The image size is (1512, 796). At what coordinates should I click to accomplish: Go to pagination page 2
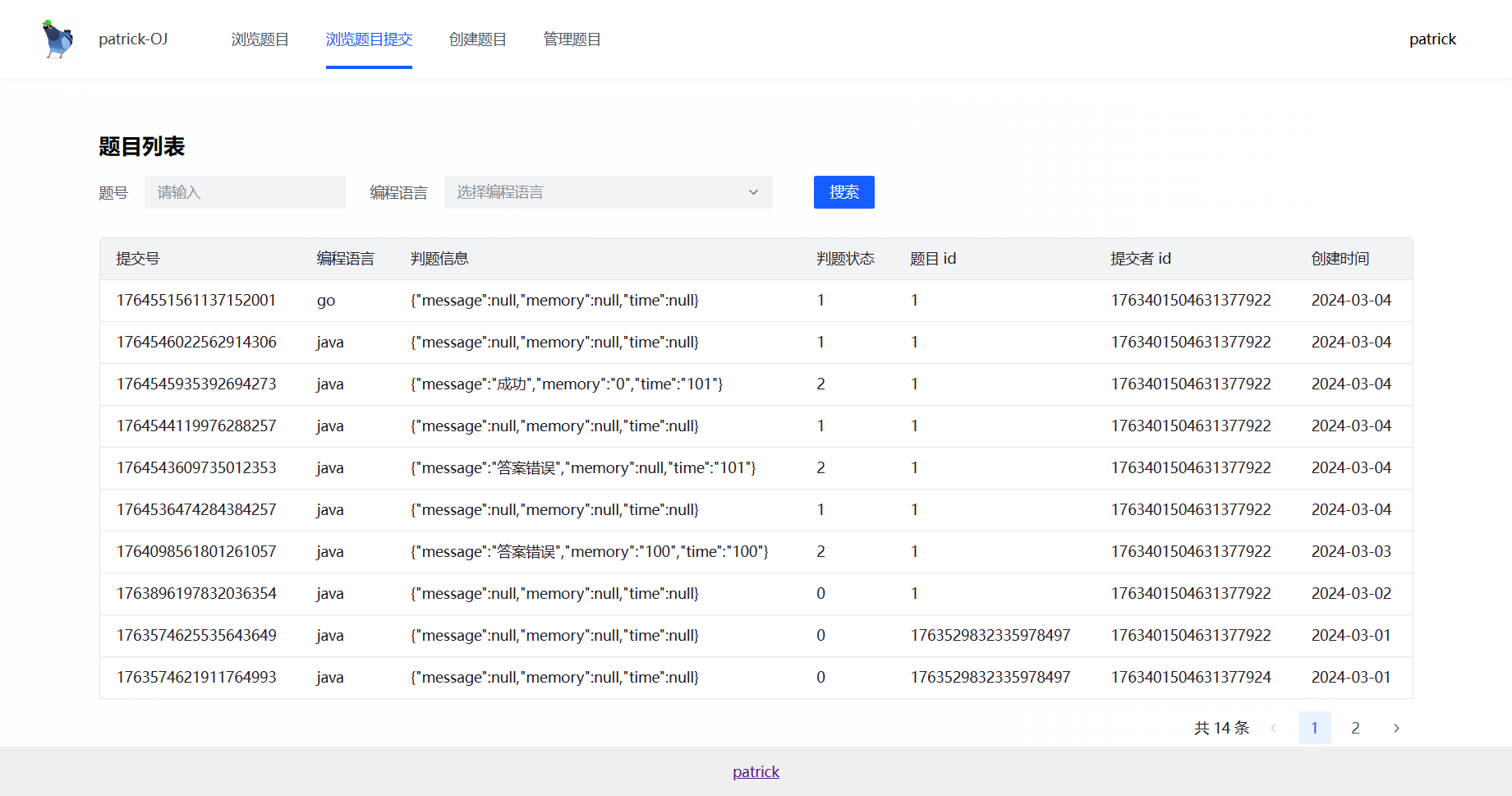[x=1355, y=728]
